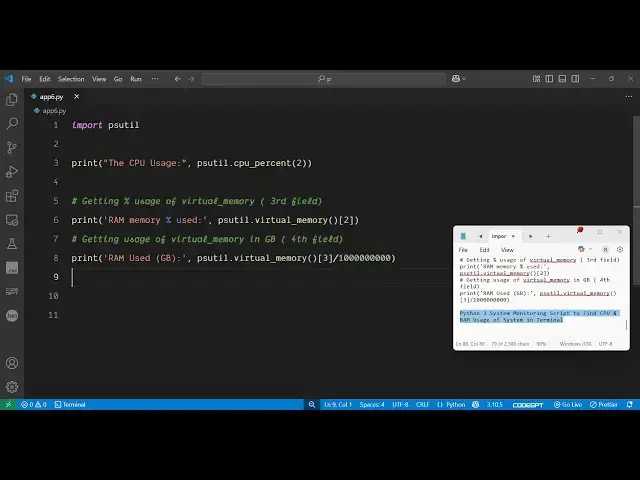Open the Testing flask view
Viewport: 640px width, 480px height.
12,244
